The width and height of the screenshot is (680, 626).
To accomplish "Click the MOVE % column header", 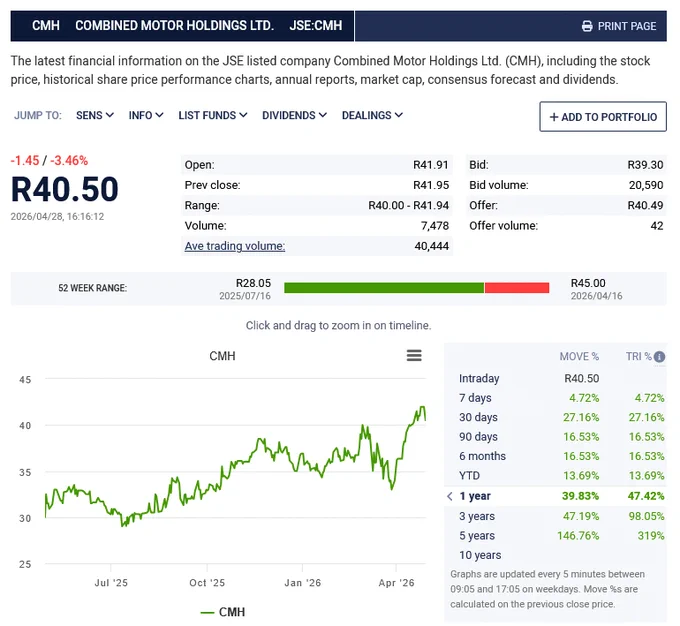I will point(579,357).
